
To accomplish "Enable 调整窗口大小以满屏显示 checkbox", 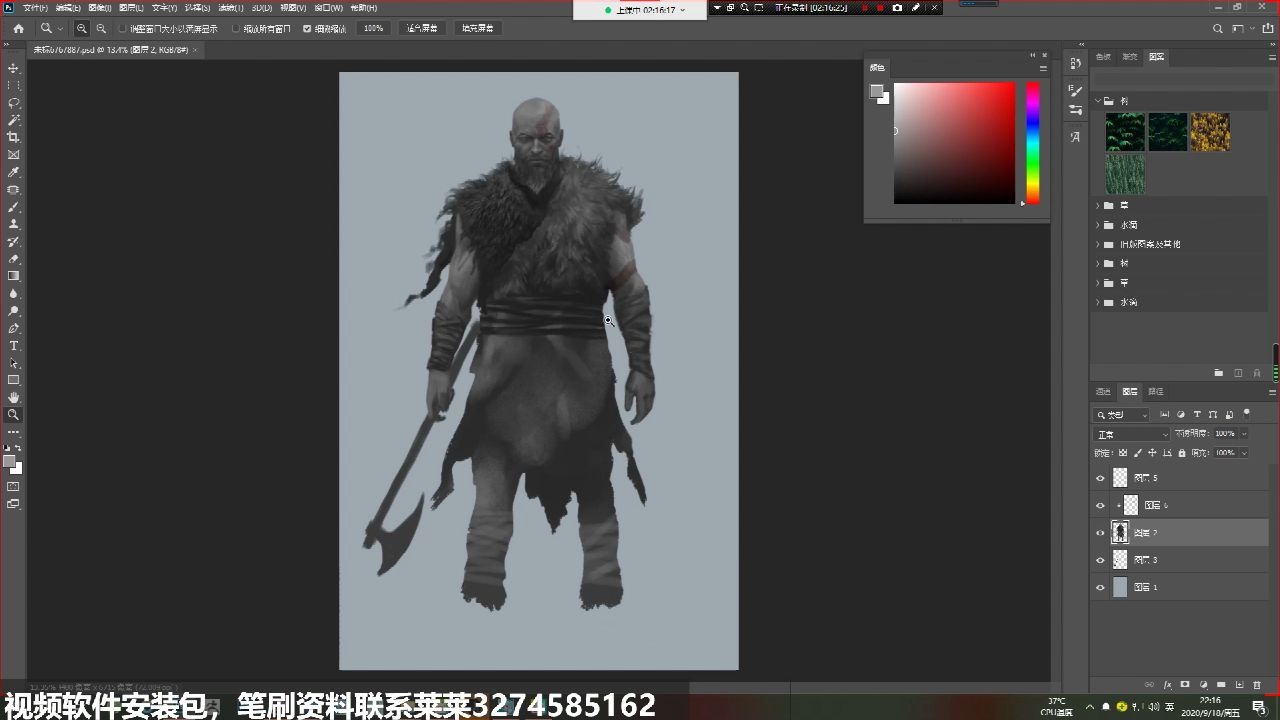I will point(123,29).
